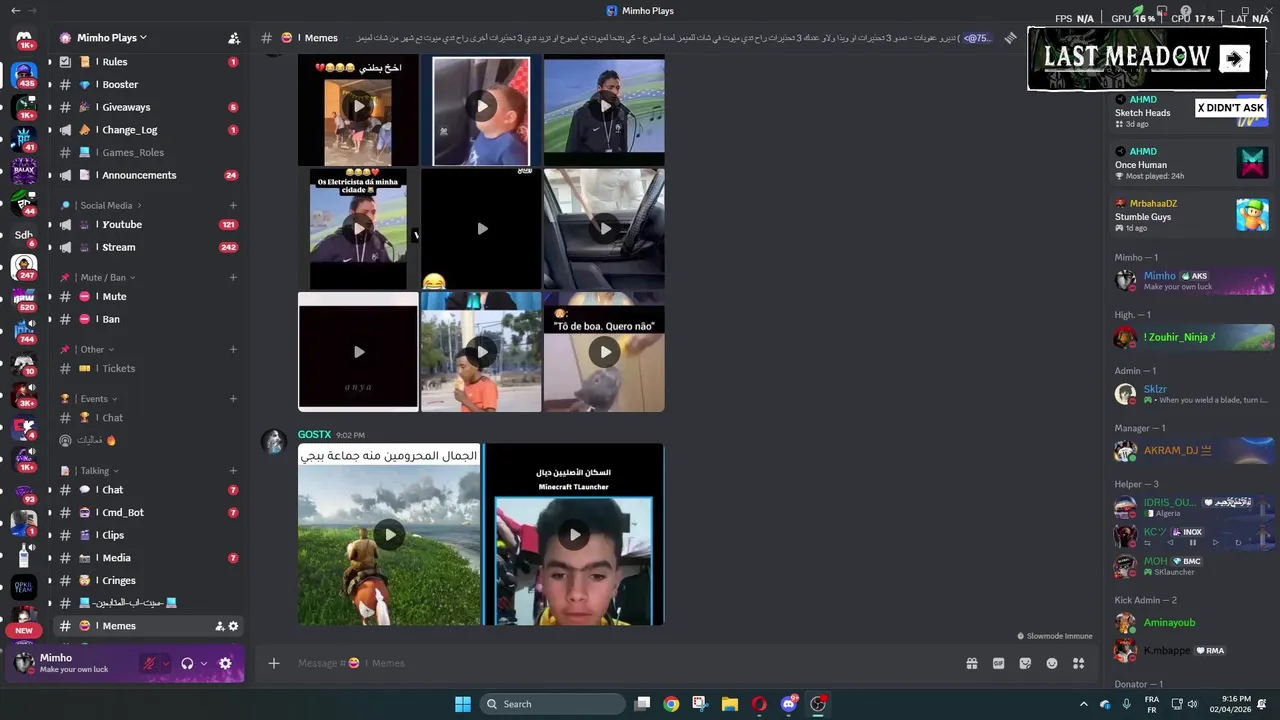Open the BALAX server icon
The image size is (1280, 720).
point(24,170)
